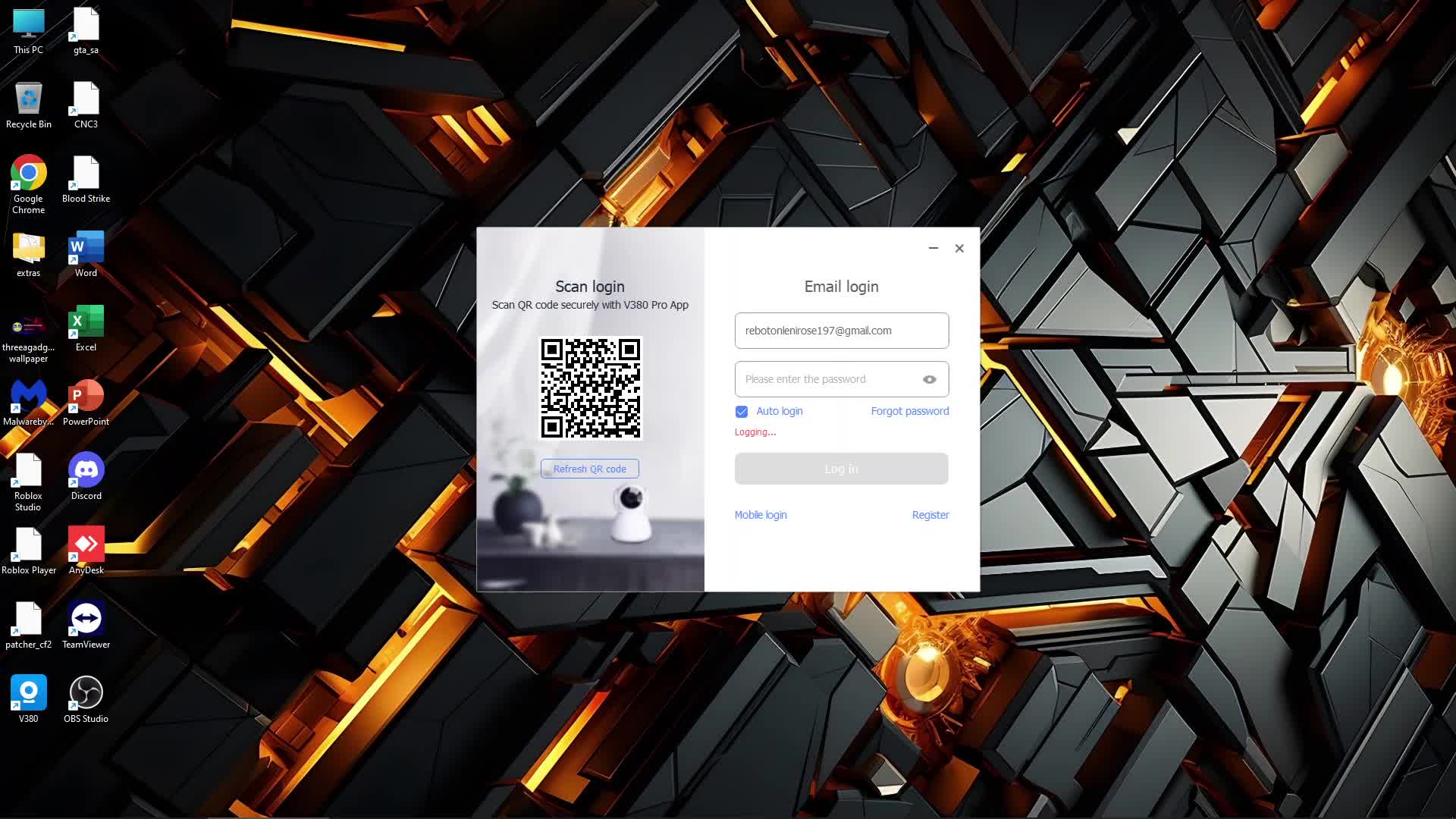Viewport: 1456px width, 819px height.
Task: Switch to Mobile login
Action: click(x=760, y=515)
